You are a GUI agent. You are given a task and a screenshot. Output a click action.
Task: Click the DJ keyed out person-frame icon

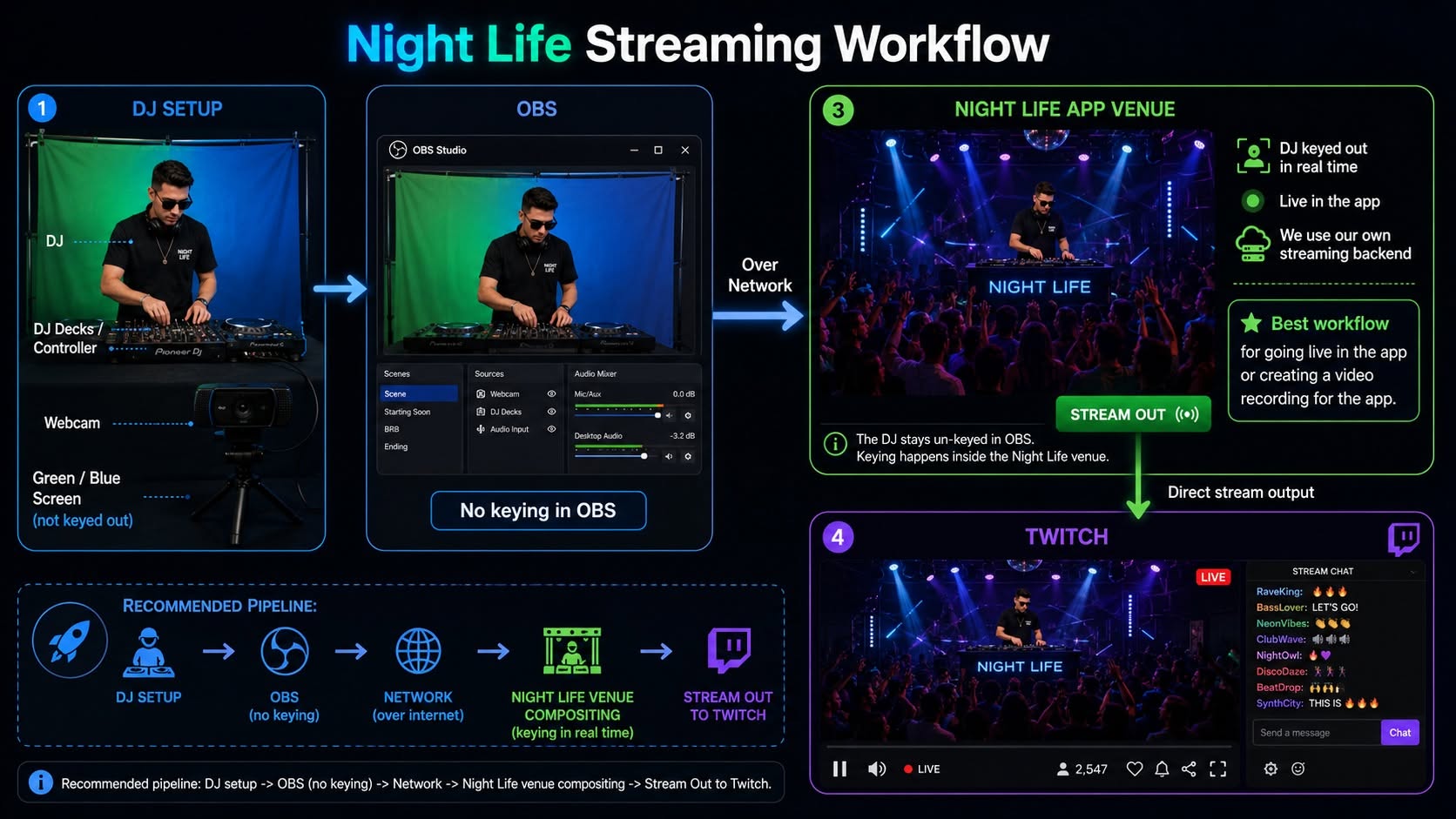(1253, 157)
